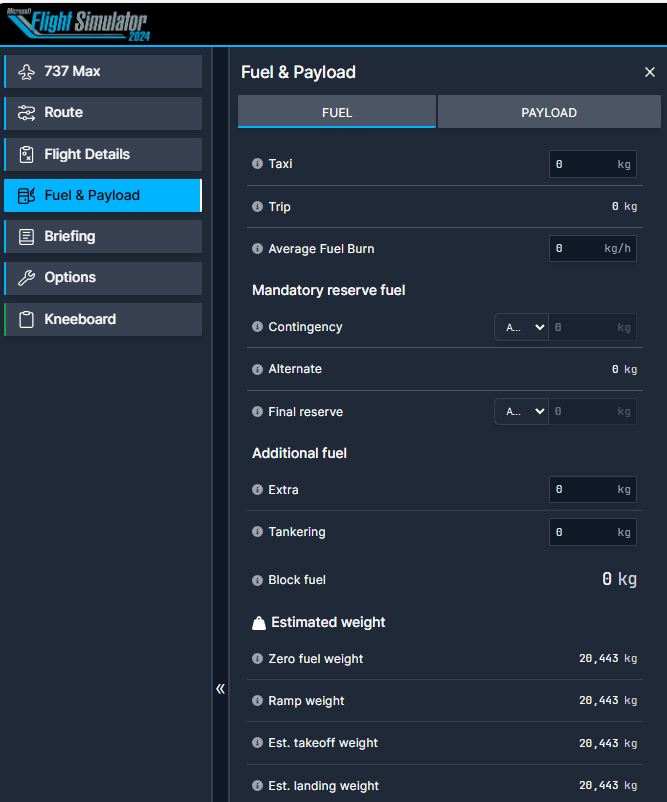Click the info icon next to Trip

(x=257, y=207)
